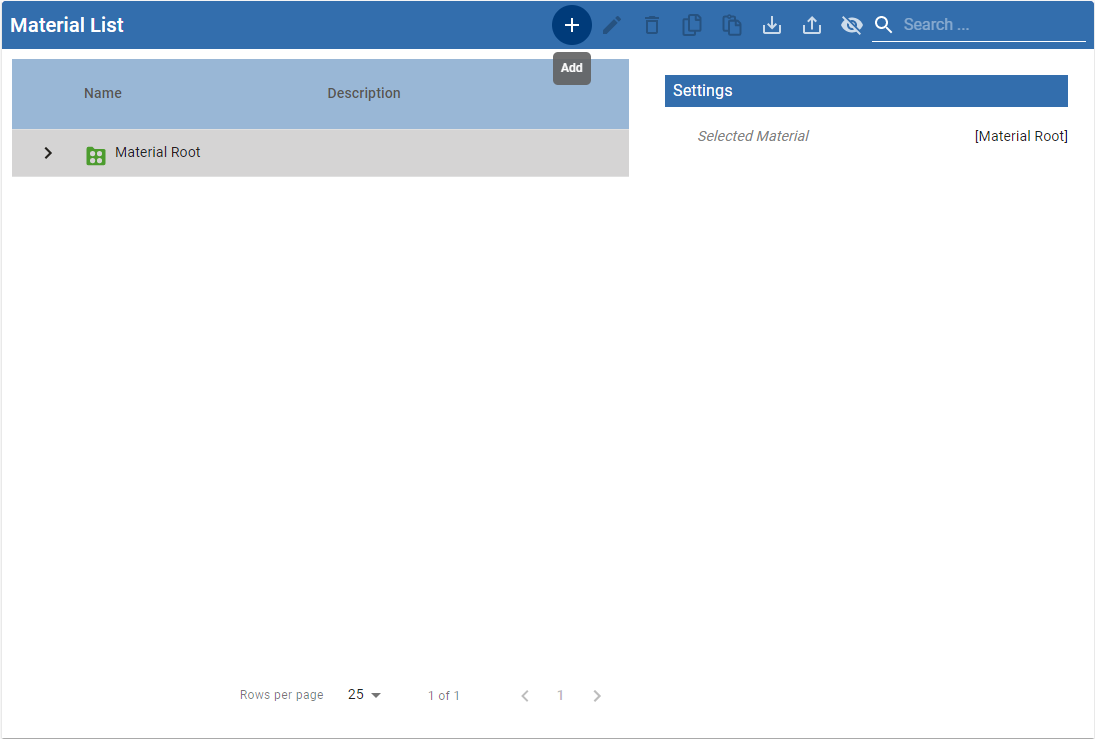Select the Material Root row name
The height and width of the screenshot is (739, 1095).
[x=158, y=153]
